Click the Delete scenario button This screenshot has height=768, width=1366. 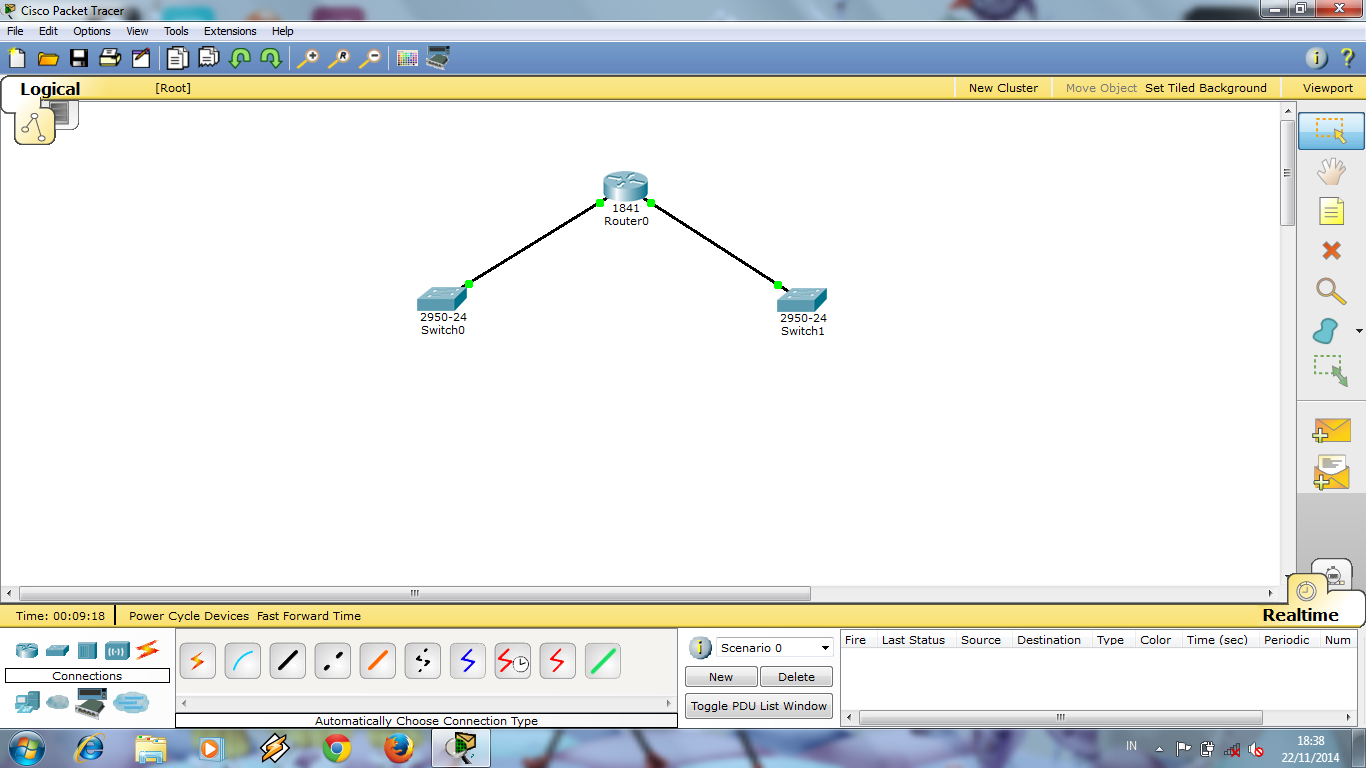[x=796, y=677]
